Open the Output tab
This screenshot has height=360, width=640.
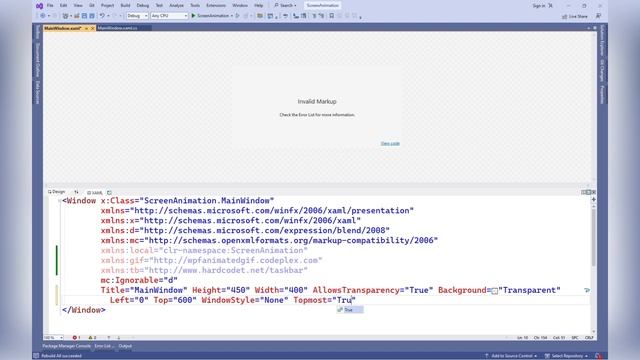(125, 346)
